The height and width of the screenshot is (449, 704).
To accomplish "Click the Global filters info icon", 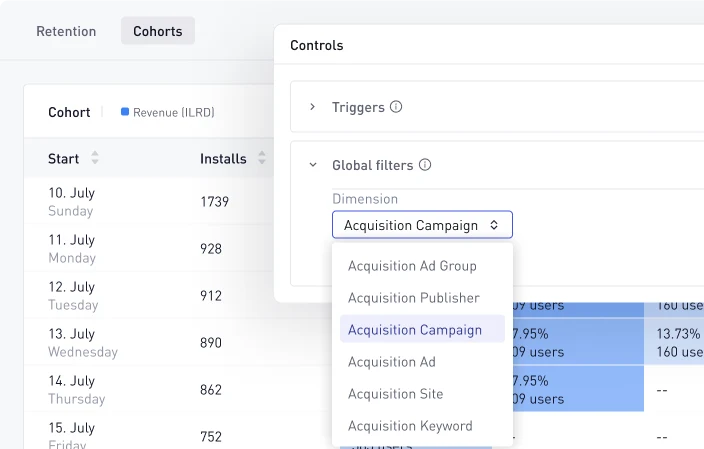I will pyautogui.click(x=424, y=165).
